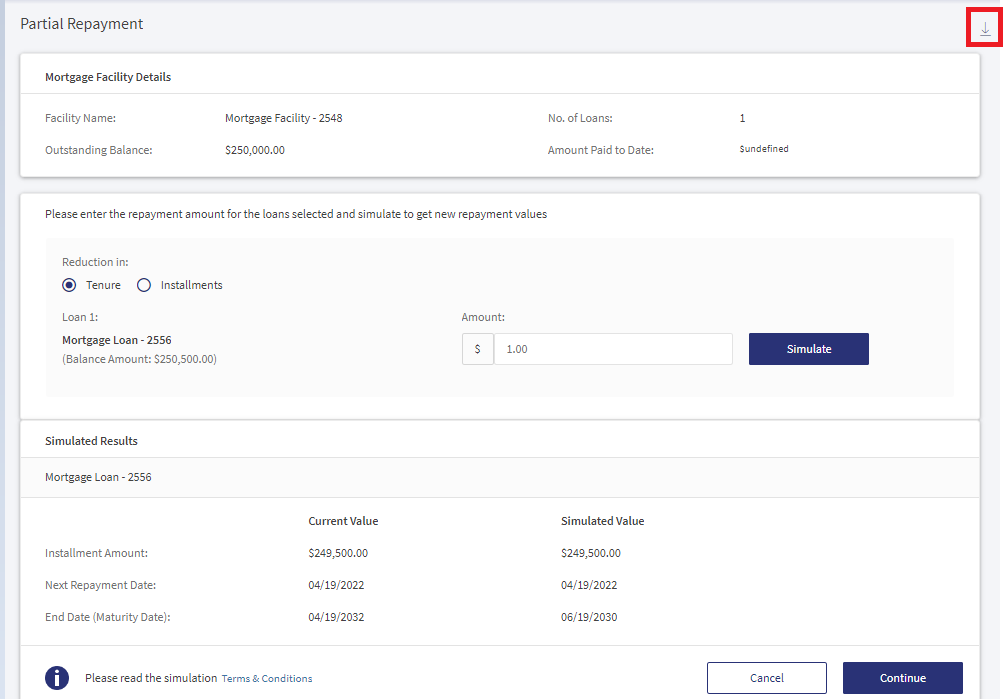Select the Mortgage Facility Details header

(x=108, y=77)
